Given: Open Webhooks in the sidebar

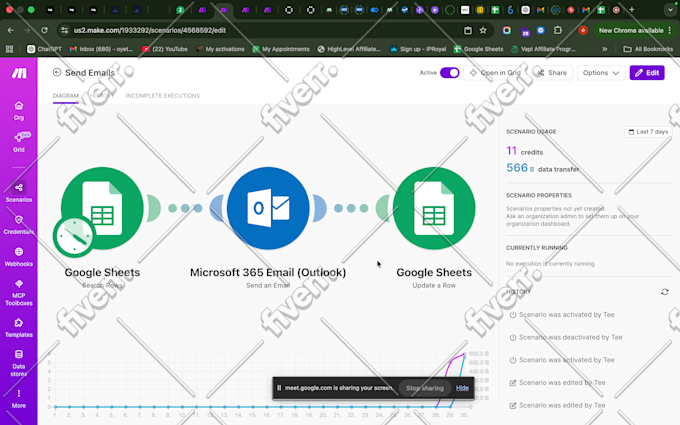Looking at the screenshot, I should point(19,256).
